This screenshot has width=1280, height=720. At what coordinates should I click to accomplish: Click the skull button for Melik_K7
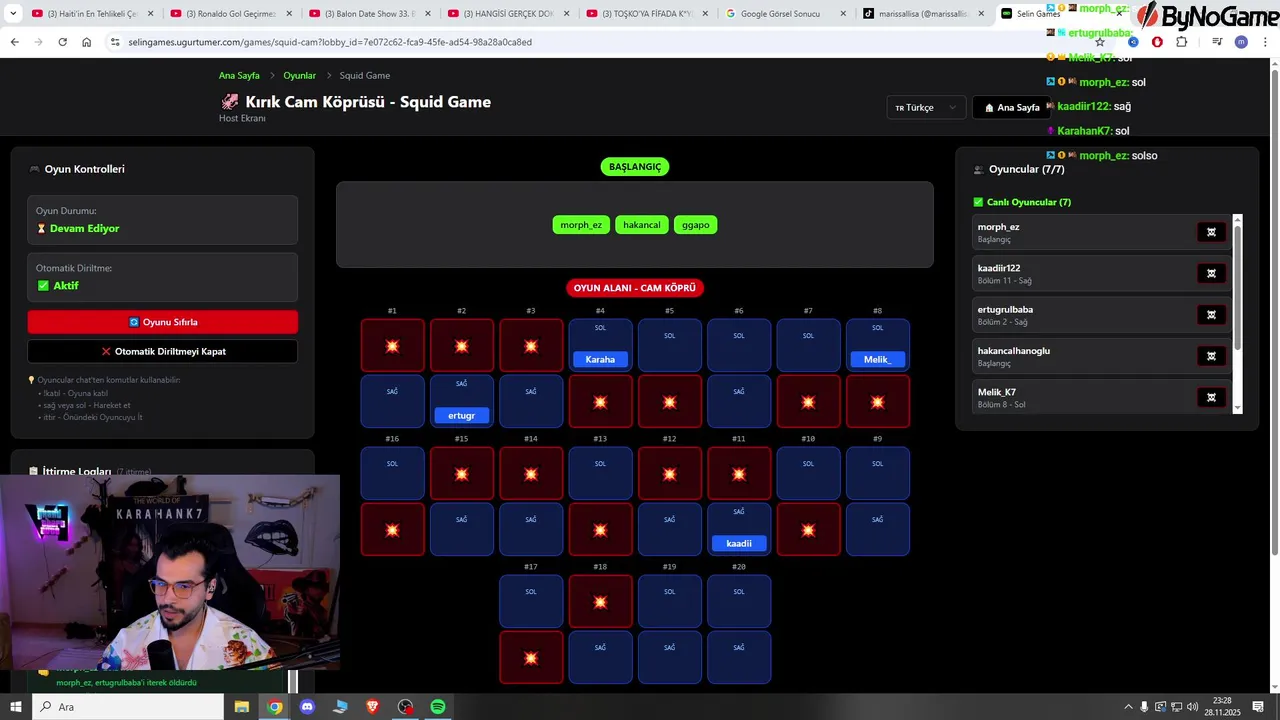coord(1211,397)
